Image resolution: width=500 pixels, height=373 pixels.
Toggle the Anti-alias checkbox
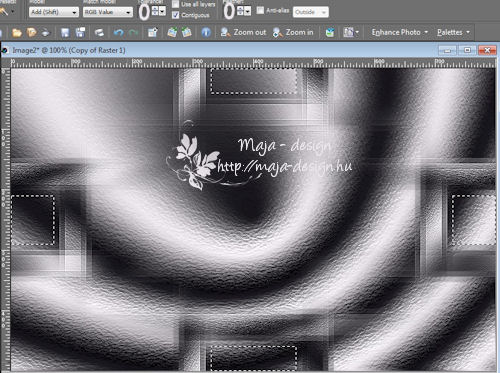(x=260, y=10)
